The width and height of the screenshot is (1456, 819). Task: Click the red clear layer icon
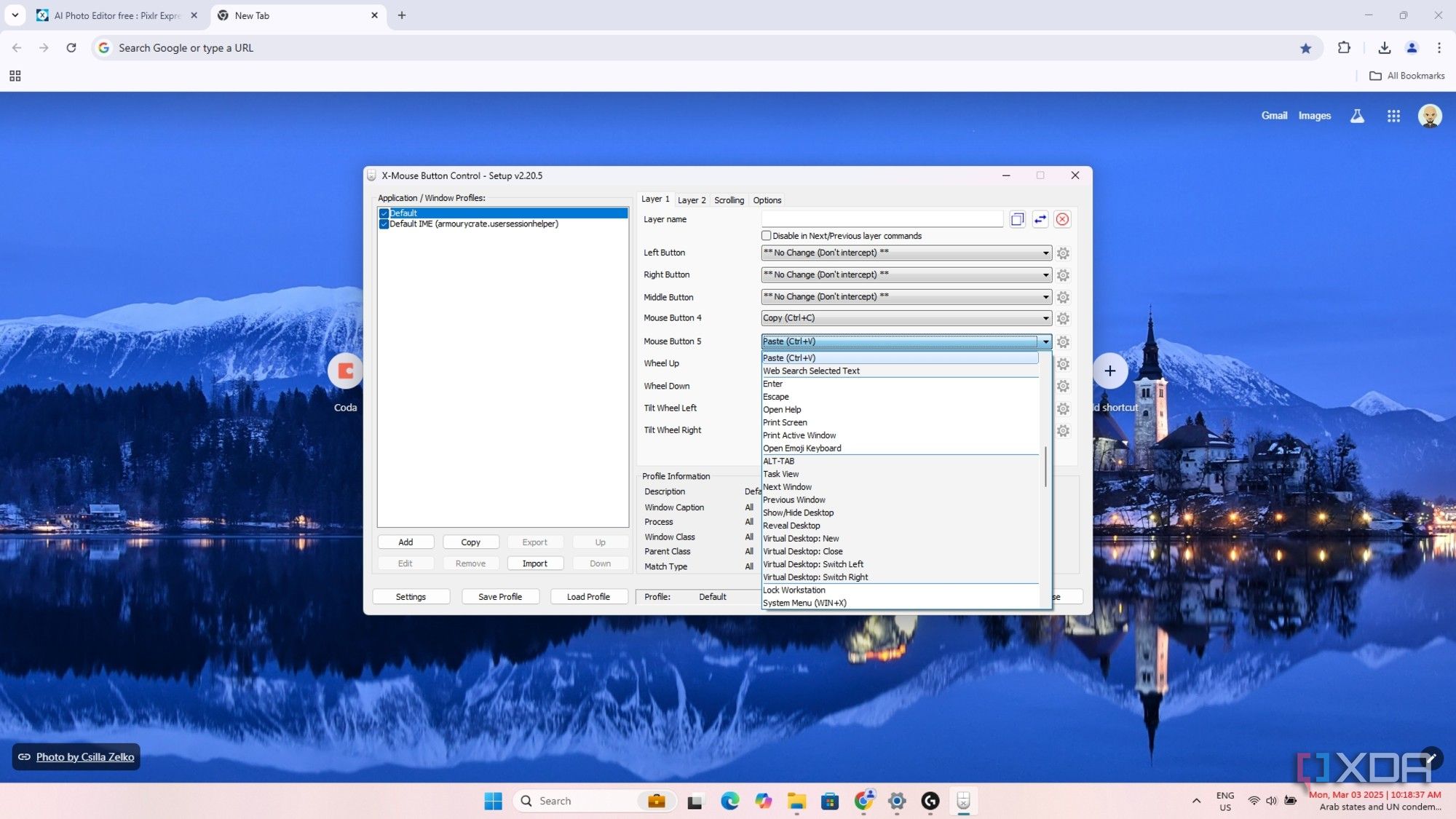coord(1063,219)
